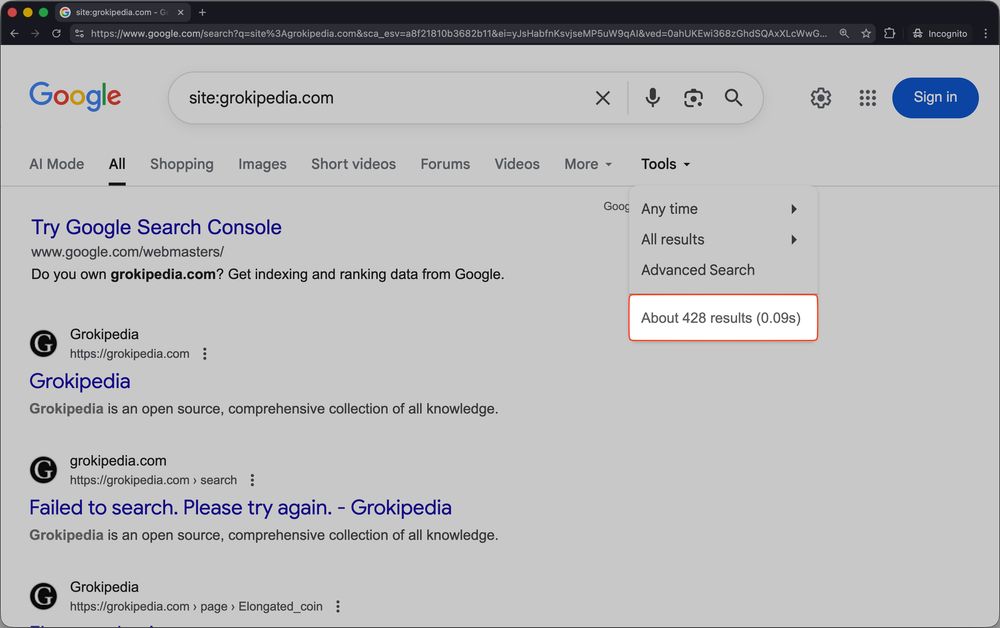Viewport: 1000px width, 628px height.
Task: Go back with the browser back arrow
Action: (x=14, y=33)
